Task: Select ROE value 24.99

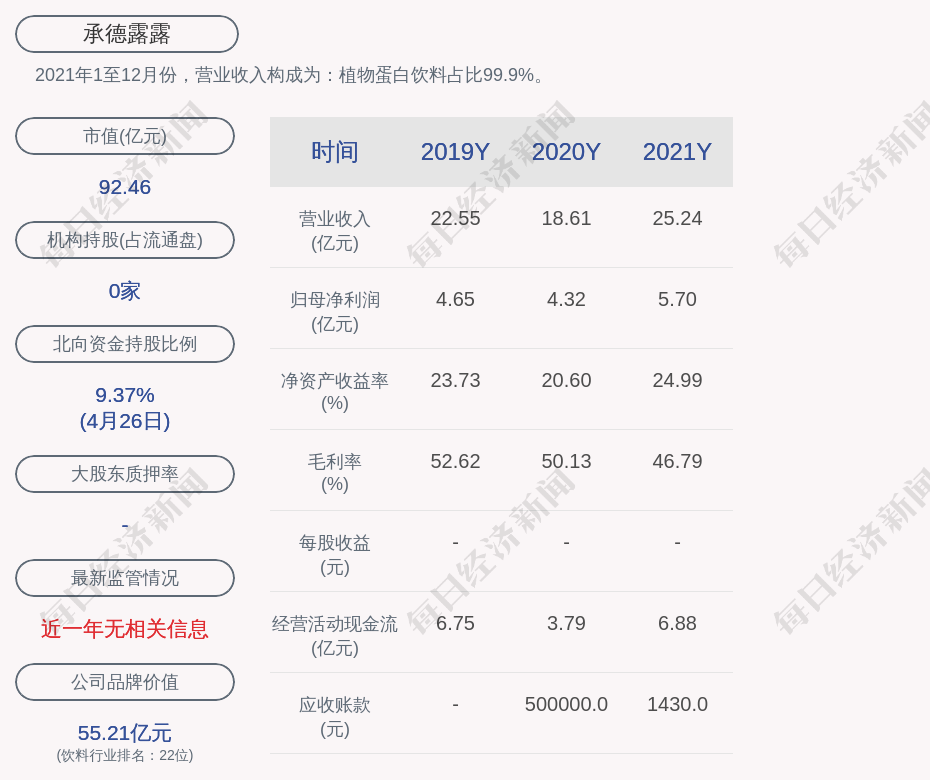Action: (677, 380)
